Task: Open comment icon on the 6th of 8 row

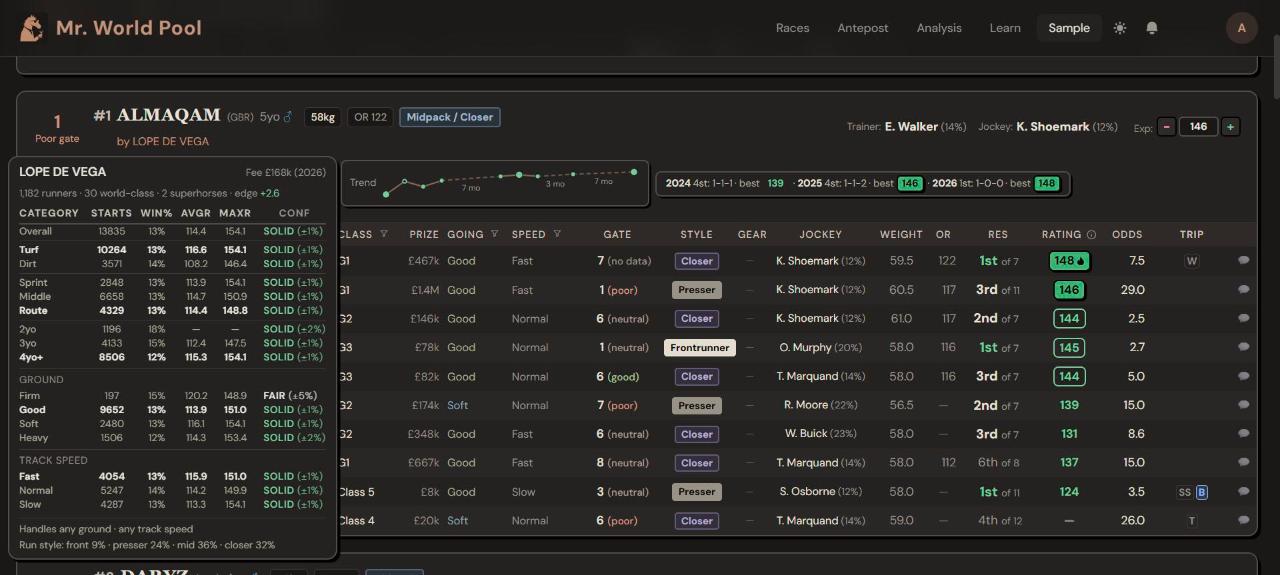Action: pyautogui.click(x=1244, y=462)
